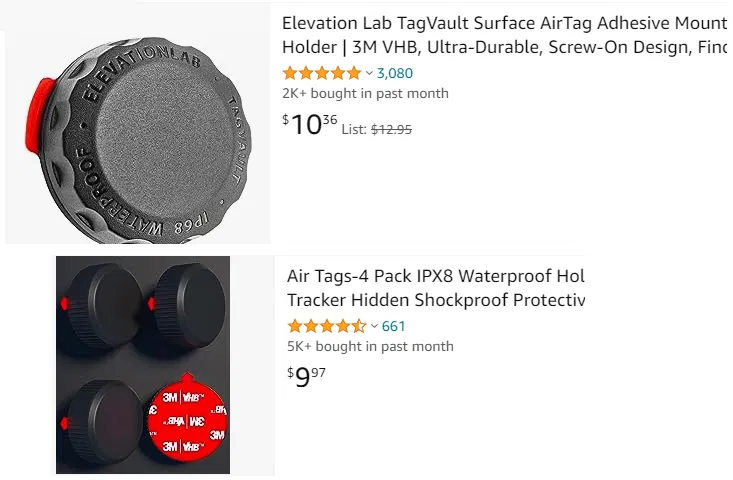This screenshot has width=733, height=480.
Task: Open the 3,080 ratings link
Action: 394,73
